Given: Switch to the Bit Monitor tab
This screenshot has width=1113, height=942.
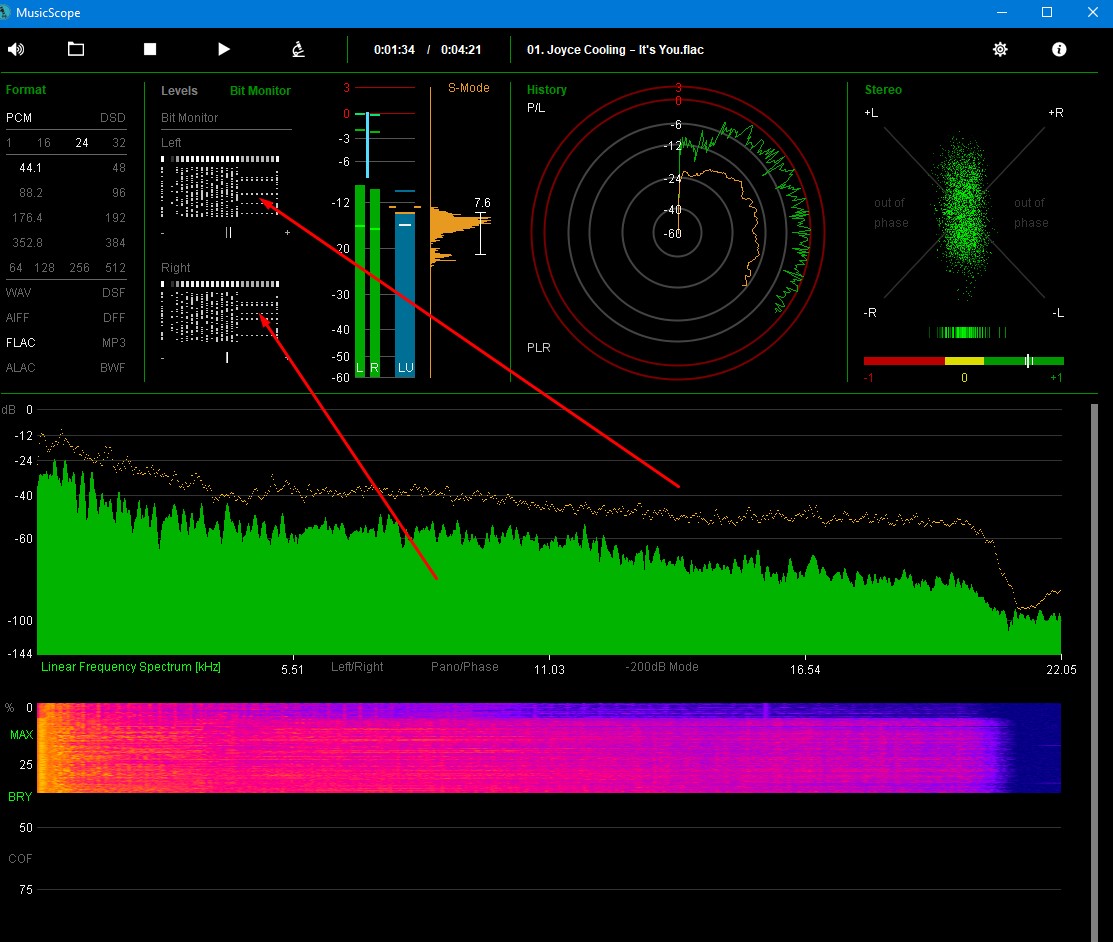Looking at the screenshot, I should click(260, 91).
